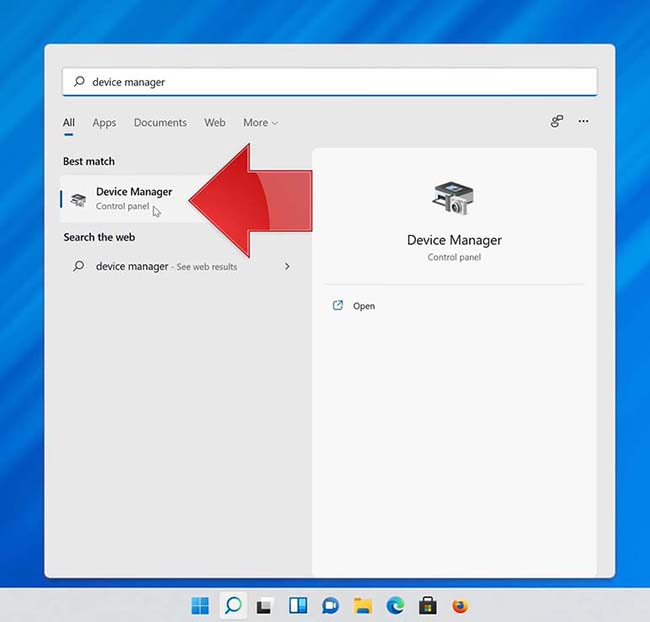Expand the More filters dropdown
The width and height of the screenshot is (650, 622).
pos(260,123)
